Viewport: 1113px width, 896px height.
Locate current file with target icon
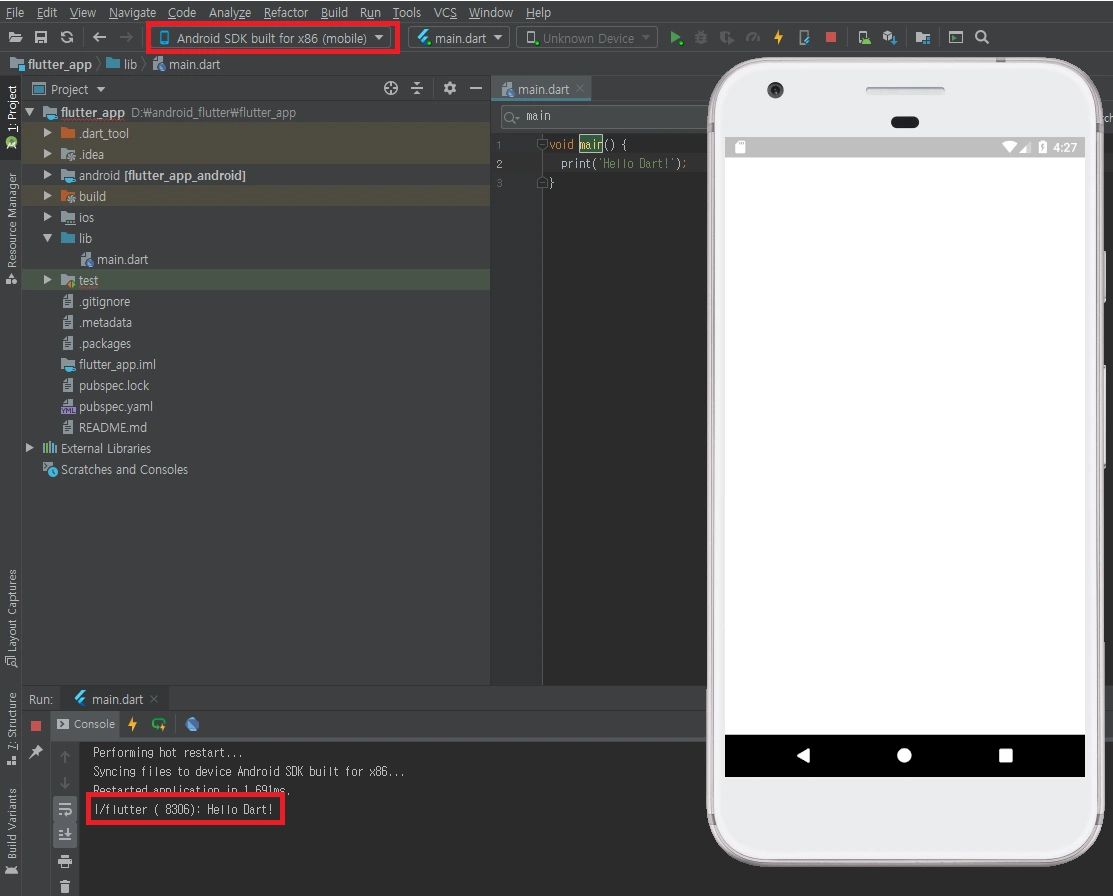click(390, 88)
